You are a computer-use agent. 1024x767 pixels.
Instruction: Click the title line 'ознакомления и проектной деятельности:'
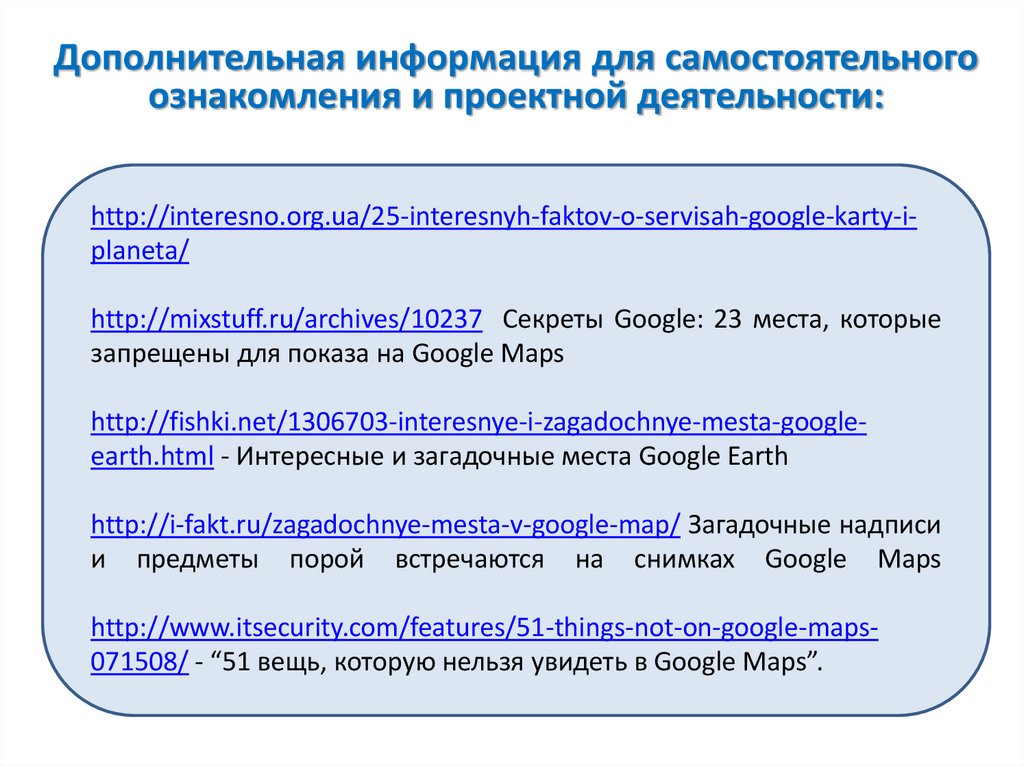tap(516, 97)
